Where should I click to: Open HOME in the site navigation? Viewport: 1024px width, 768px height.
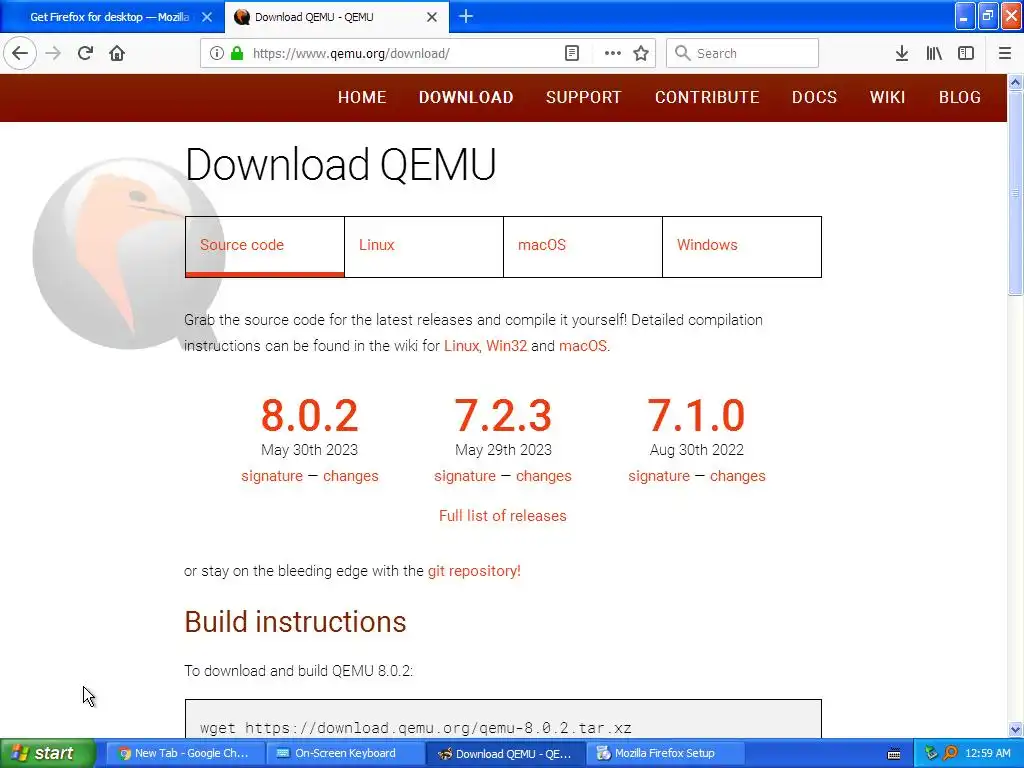pos(362,97)
